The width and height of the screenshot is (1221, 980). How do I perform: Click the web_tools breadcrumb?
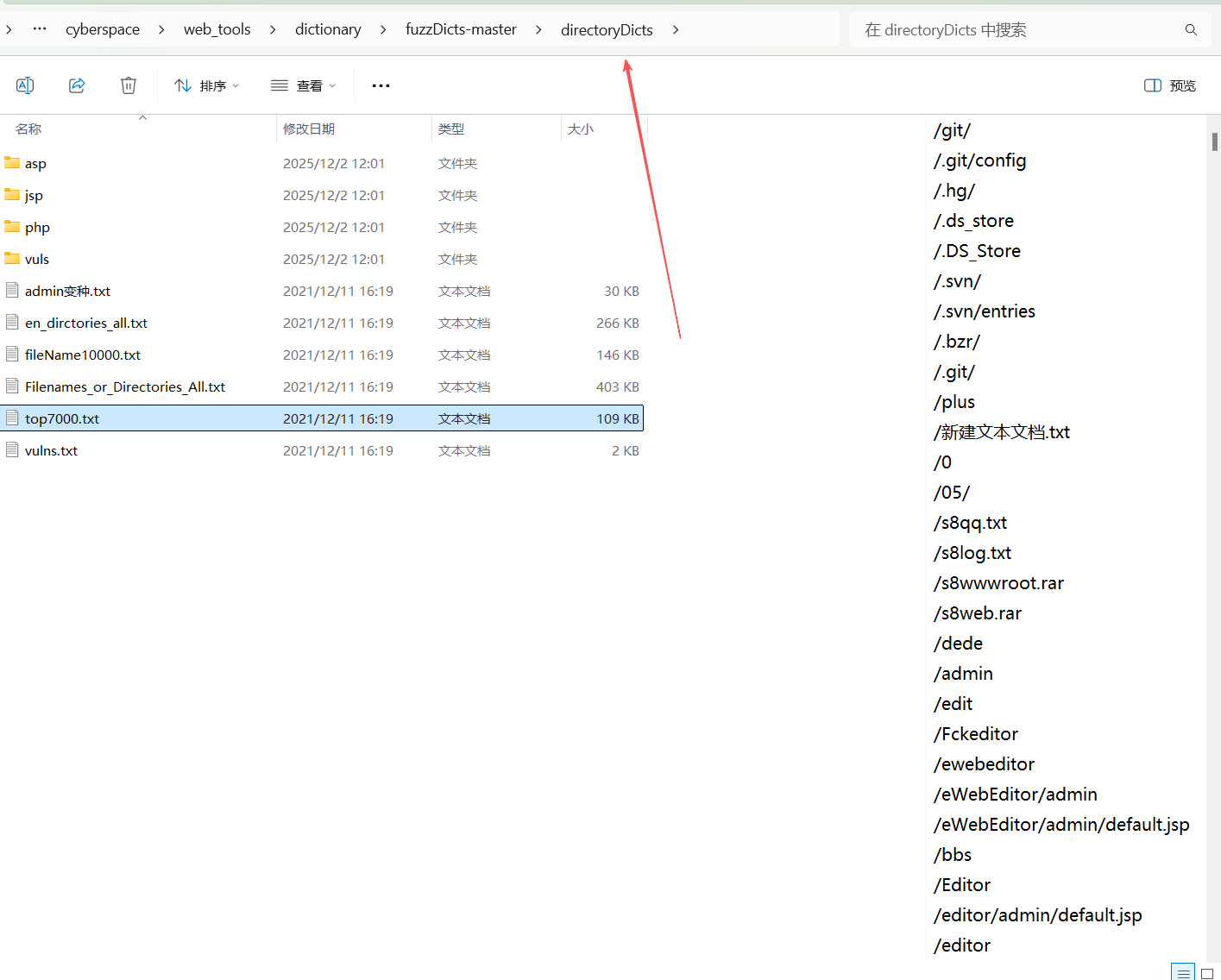(217, 29)
